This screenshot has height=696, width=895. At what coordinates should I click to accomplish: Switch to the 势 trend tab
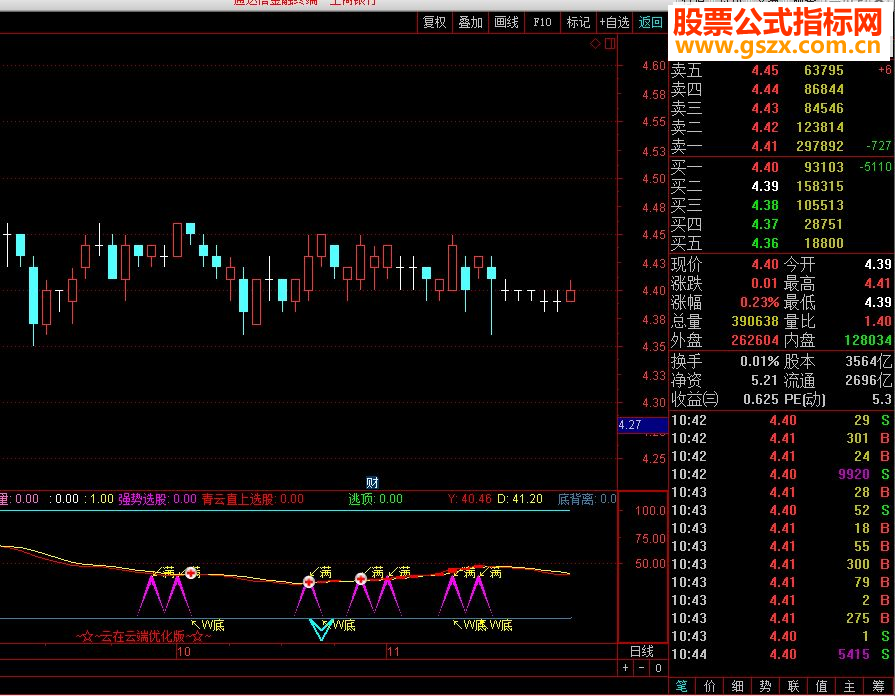click(x=765, y=686)
